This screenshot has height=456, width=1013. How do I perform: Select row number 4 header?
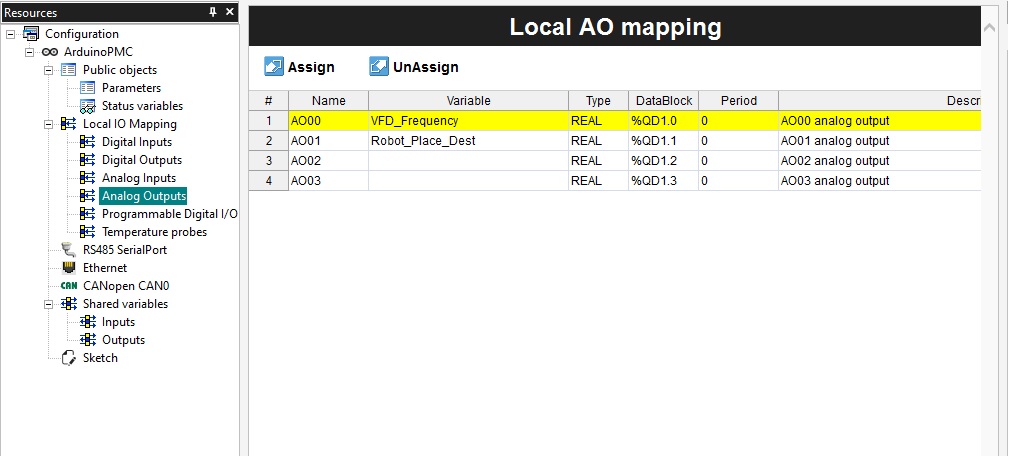[269, 181]
